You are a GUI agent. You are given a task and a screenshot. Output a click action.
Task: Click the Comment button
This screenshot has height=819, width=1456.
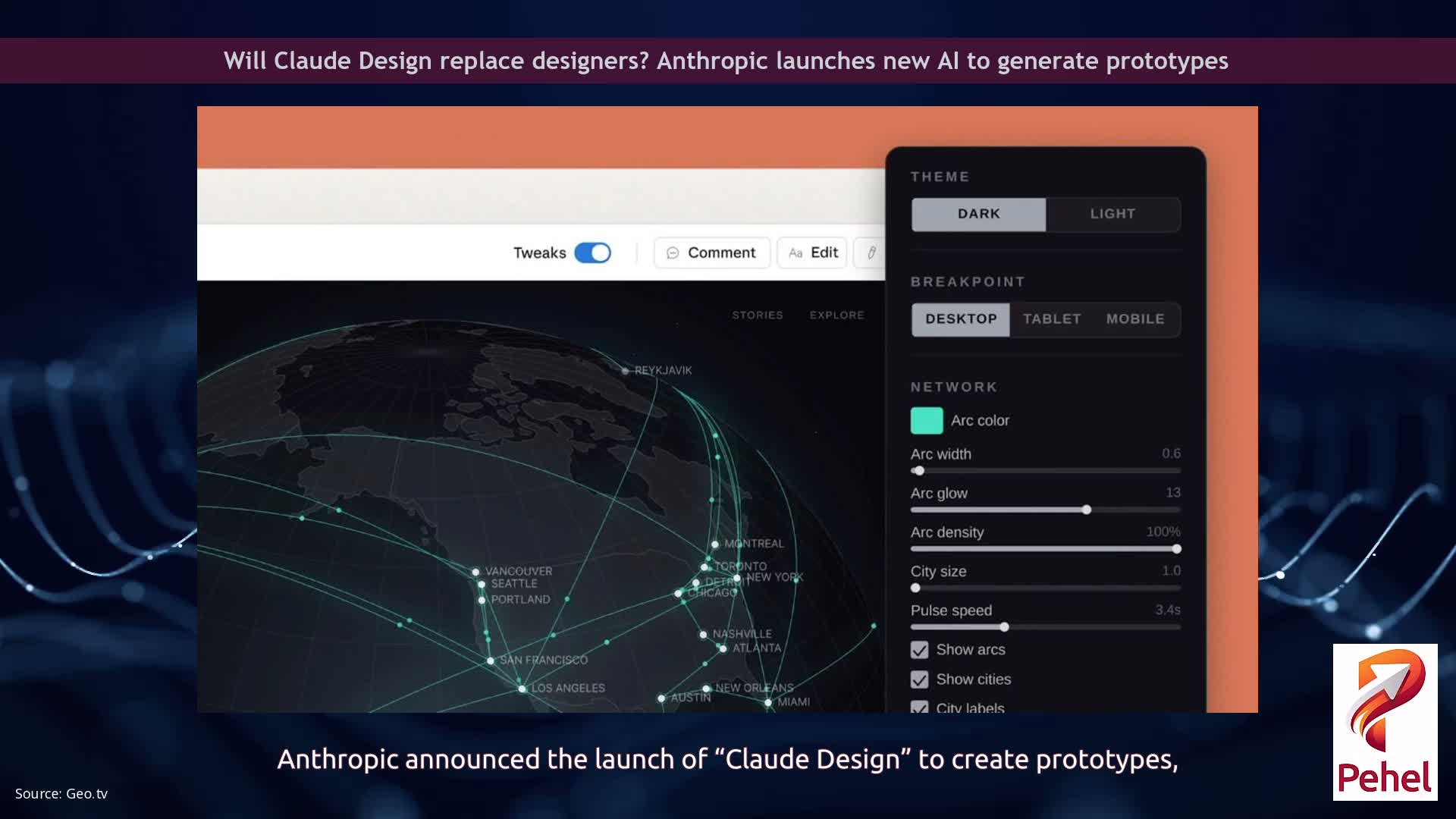point(711,253)
